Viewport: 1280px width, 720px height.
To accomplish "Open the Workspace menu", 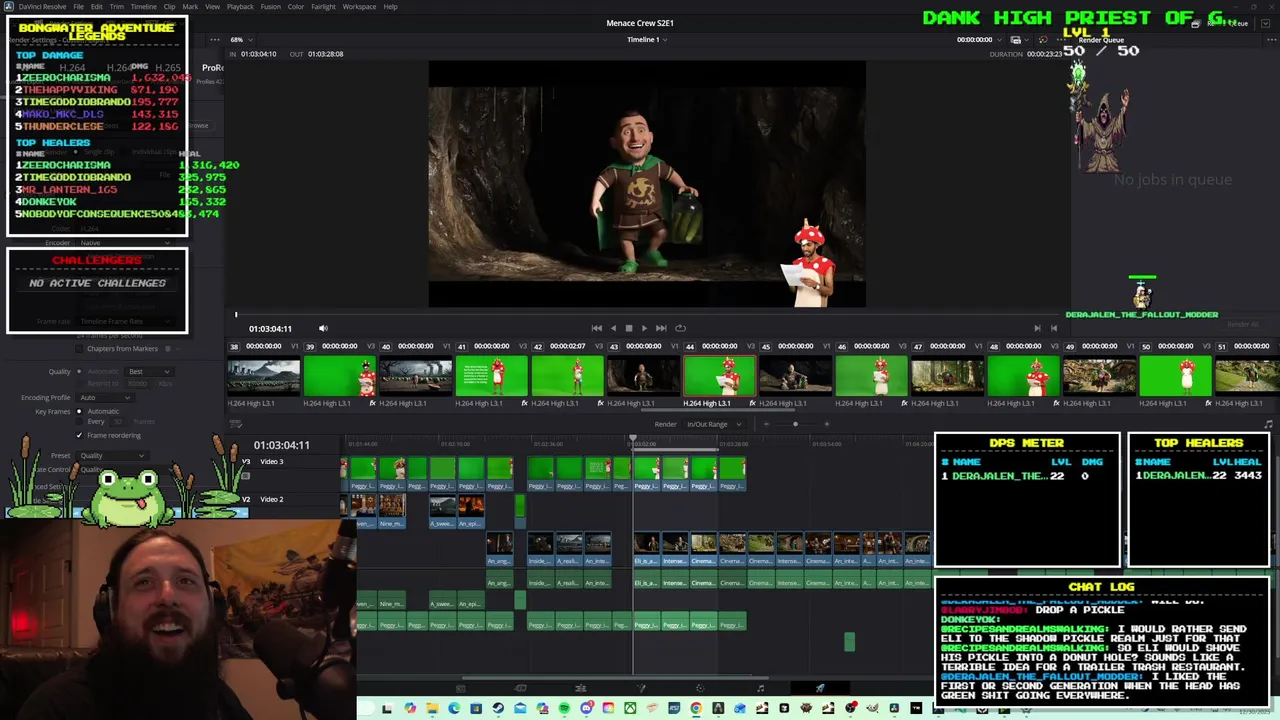I will pyautogui.click(x=359, y=7).
